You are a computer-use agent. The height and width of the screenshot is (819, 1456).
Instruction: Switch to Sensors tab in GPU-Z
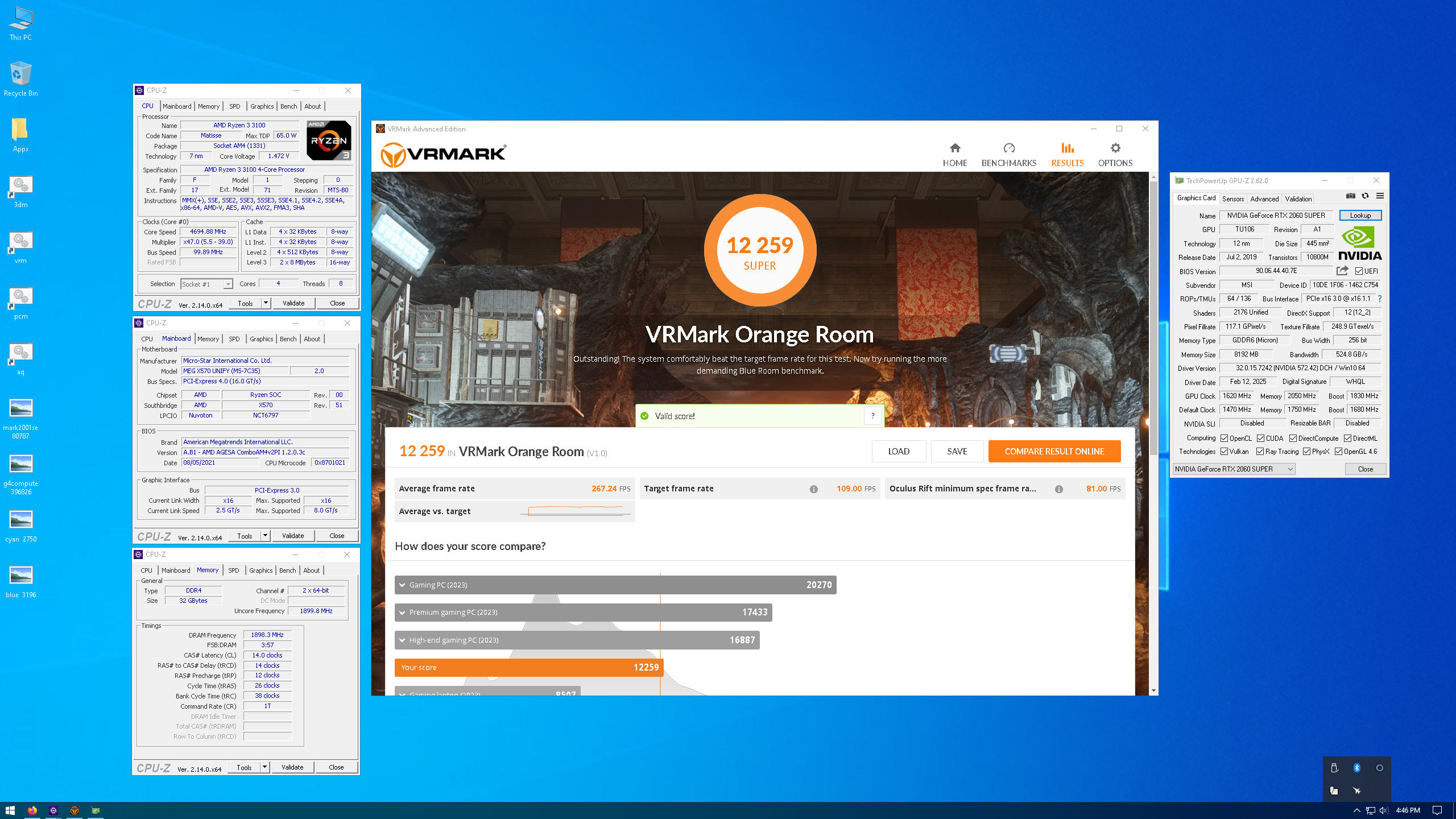[1232, 199]
